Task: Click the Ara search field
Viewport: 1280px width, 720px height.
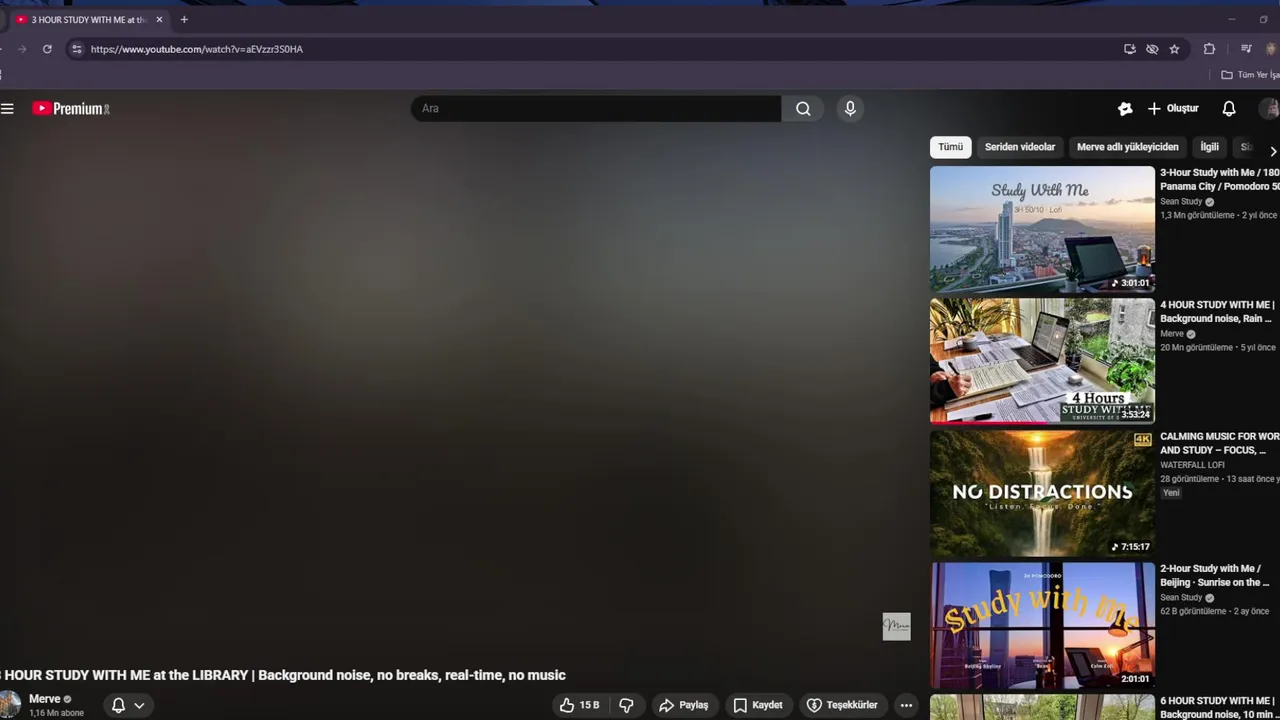Action: [x=596, y=109]
